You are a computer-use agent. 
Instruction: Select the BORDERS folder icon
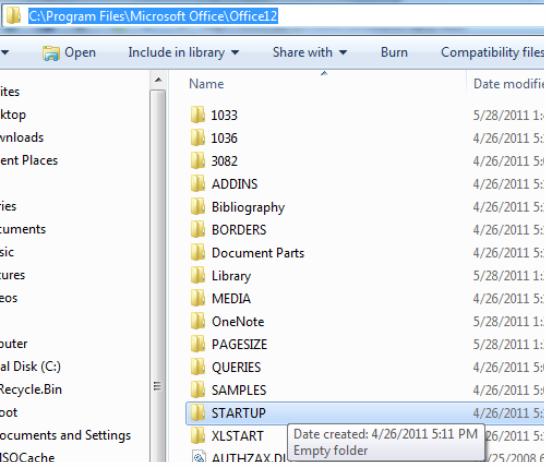click(x=198, y=230)
